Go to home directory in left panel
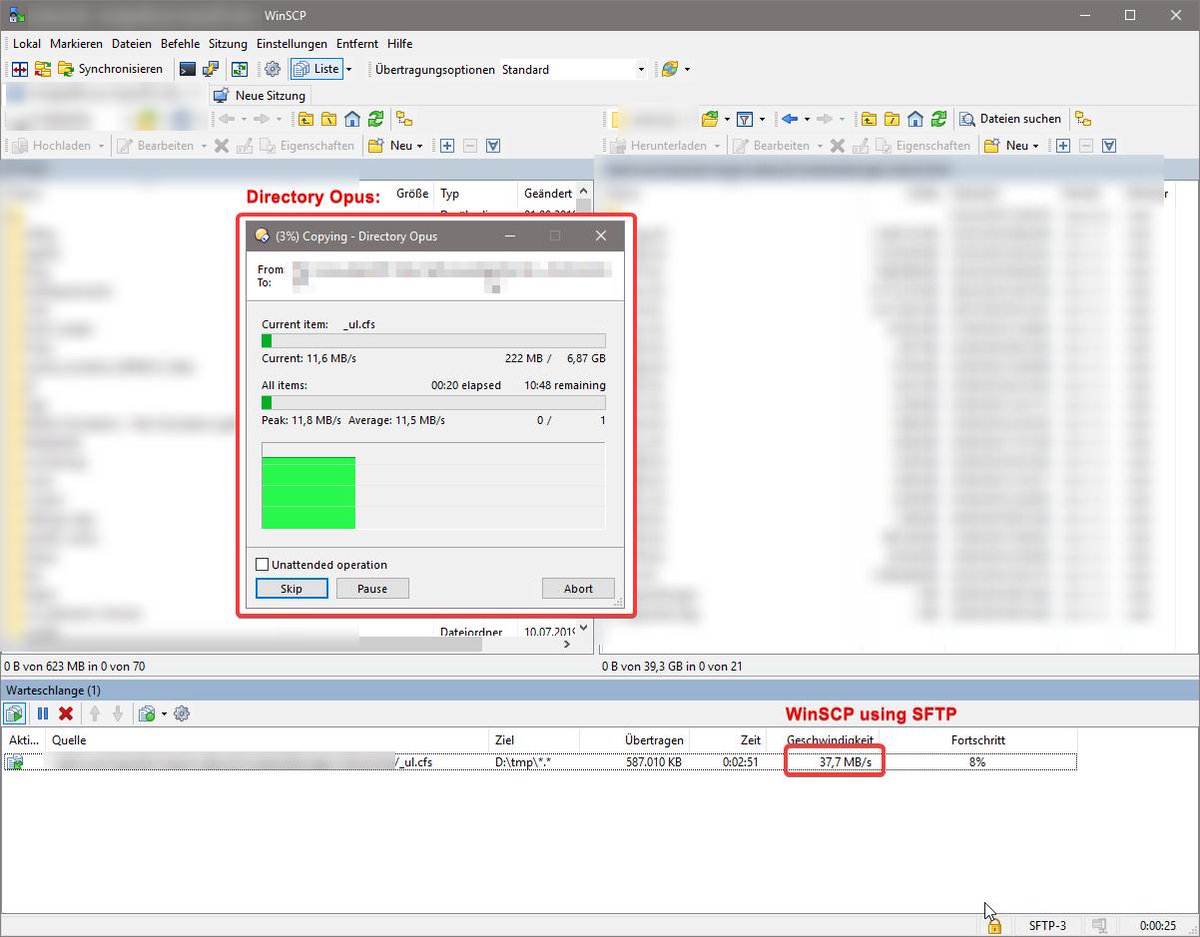The width and height of the screenshot is (1200, 937). 352,119
